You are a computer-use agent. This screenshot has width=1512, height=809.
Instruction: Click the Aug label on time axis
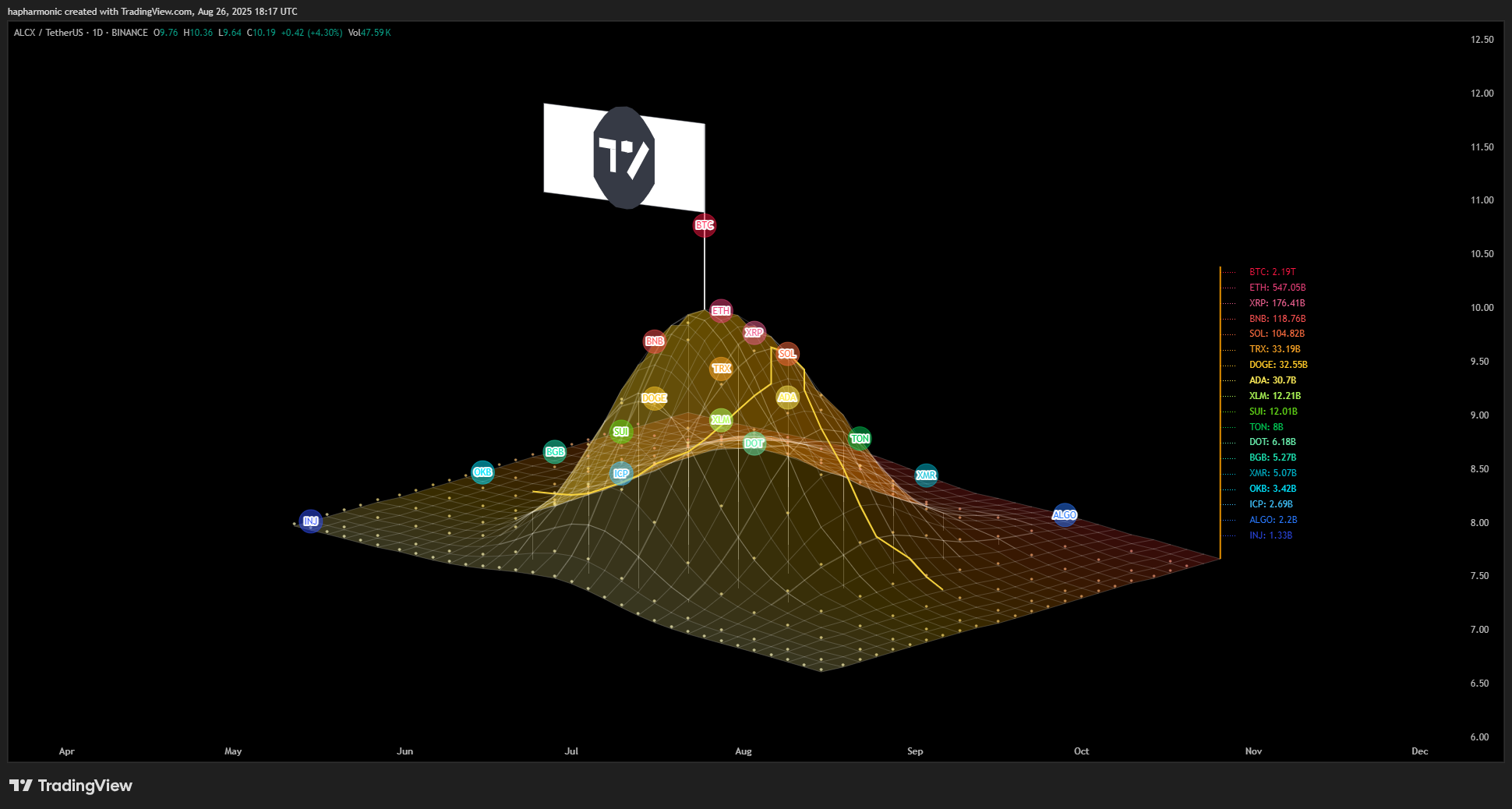[744, 751]
